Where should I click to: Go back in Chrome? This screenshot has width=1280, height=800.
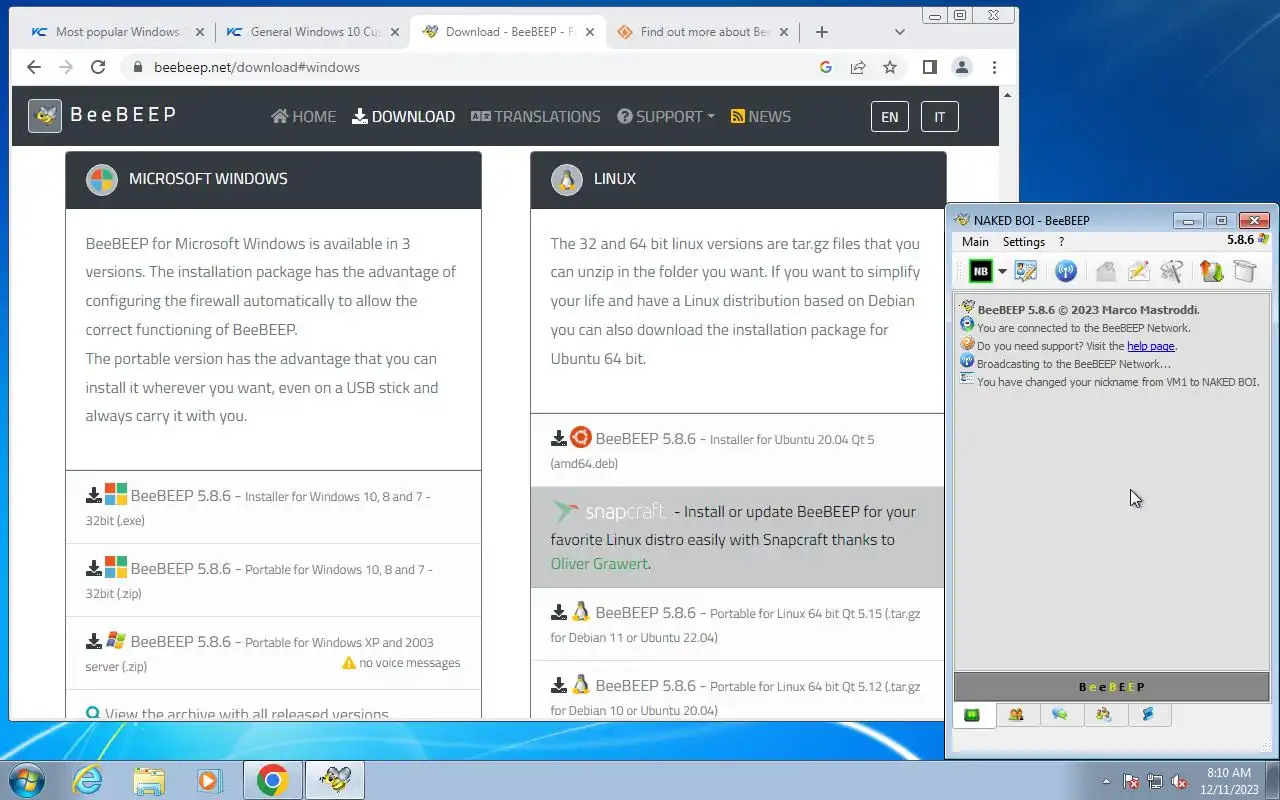[34, 67]
